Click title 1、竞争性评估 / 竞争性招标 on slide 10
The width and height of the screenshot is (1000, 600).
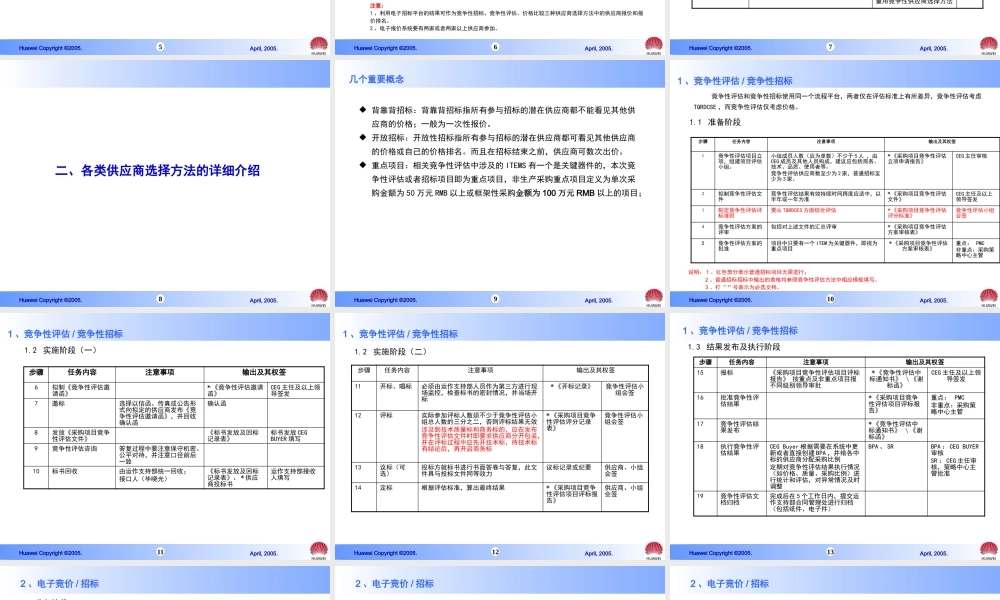(735, 81)
